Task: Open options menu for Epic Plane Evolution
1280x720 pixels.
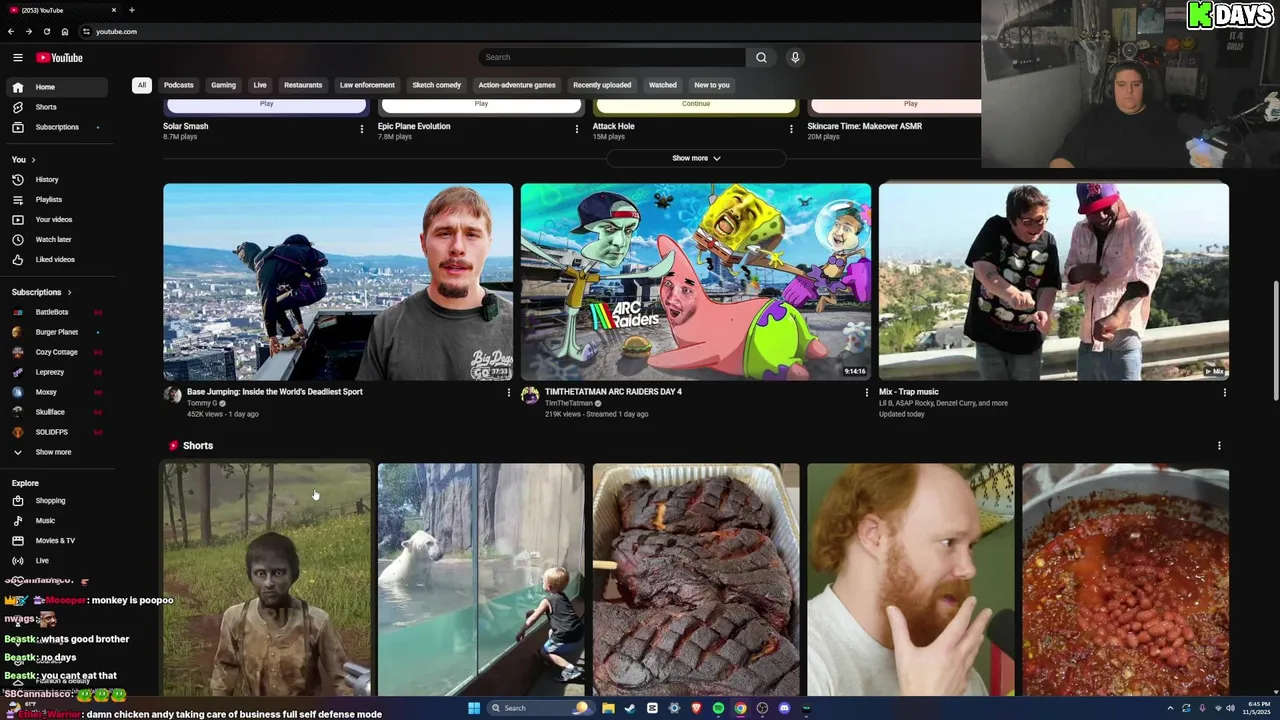Action: tap(577, 129)
